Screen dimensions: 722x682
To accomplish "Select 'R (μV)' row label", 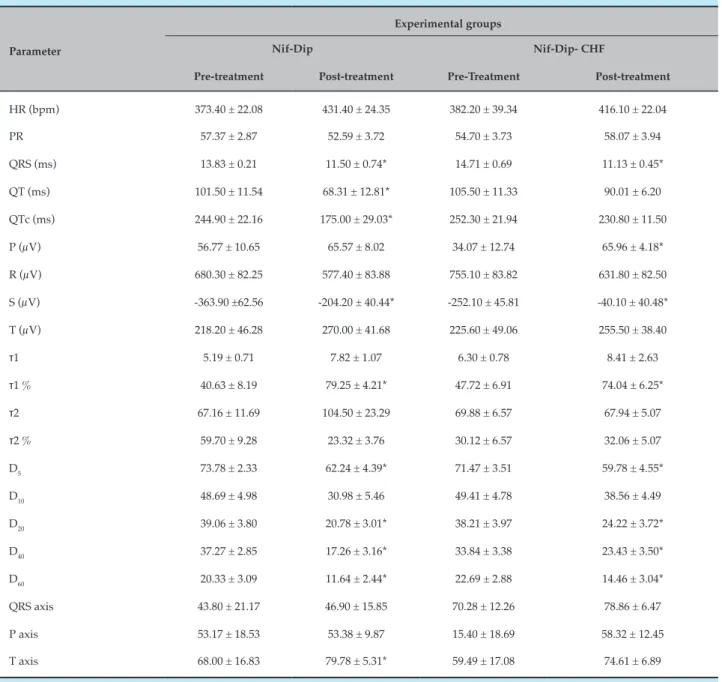I will 25,275.
